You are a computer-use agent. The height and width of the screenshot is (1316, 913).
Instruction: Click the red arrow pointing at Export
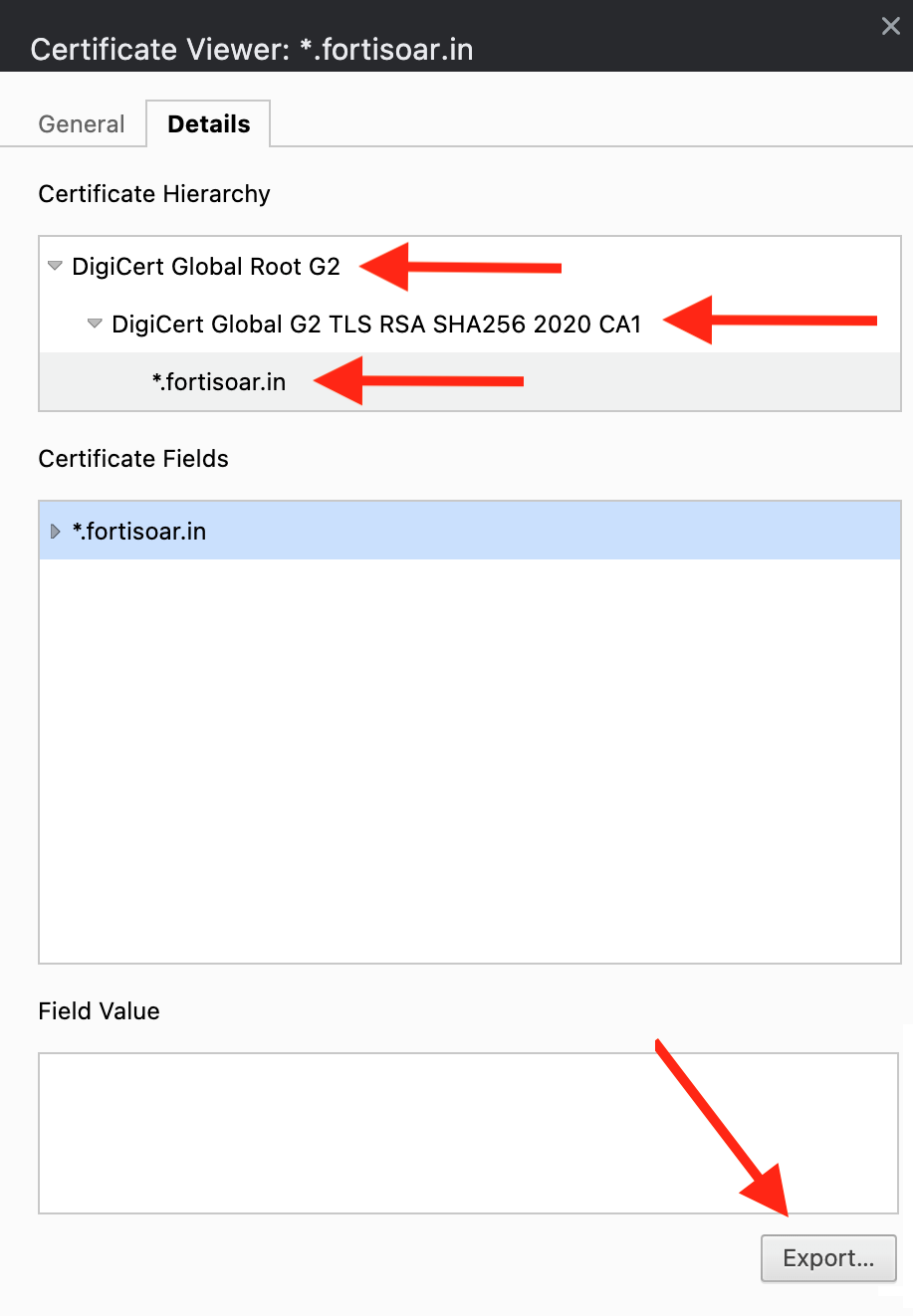[727, 1135]
